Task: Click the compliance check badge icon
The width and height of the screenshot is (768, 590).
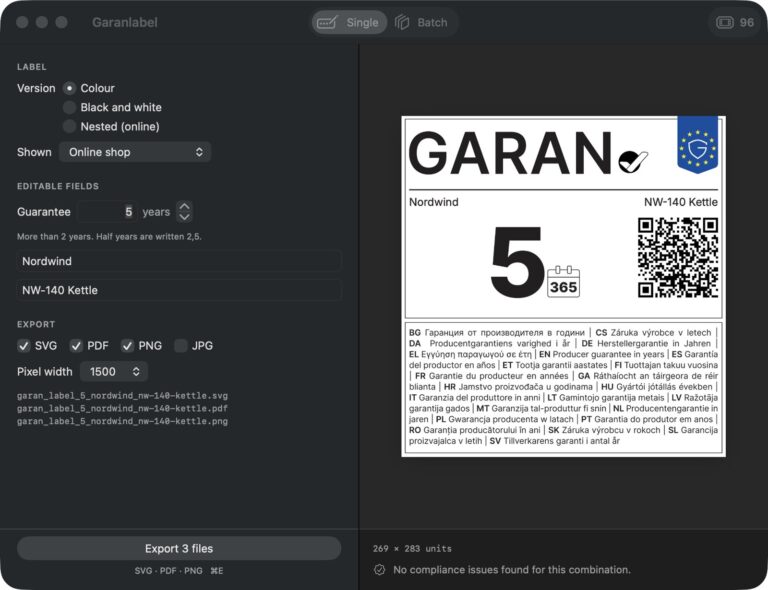Action: pyautogui.click(x=379, y=569)
